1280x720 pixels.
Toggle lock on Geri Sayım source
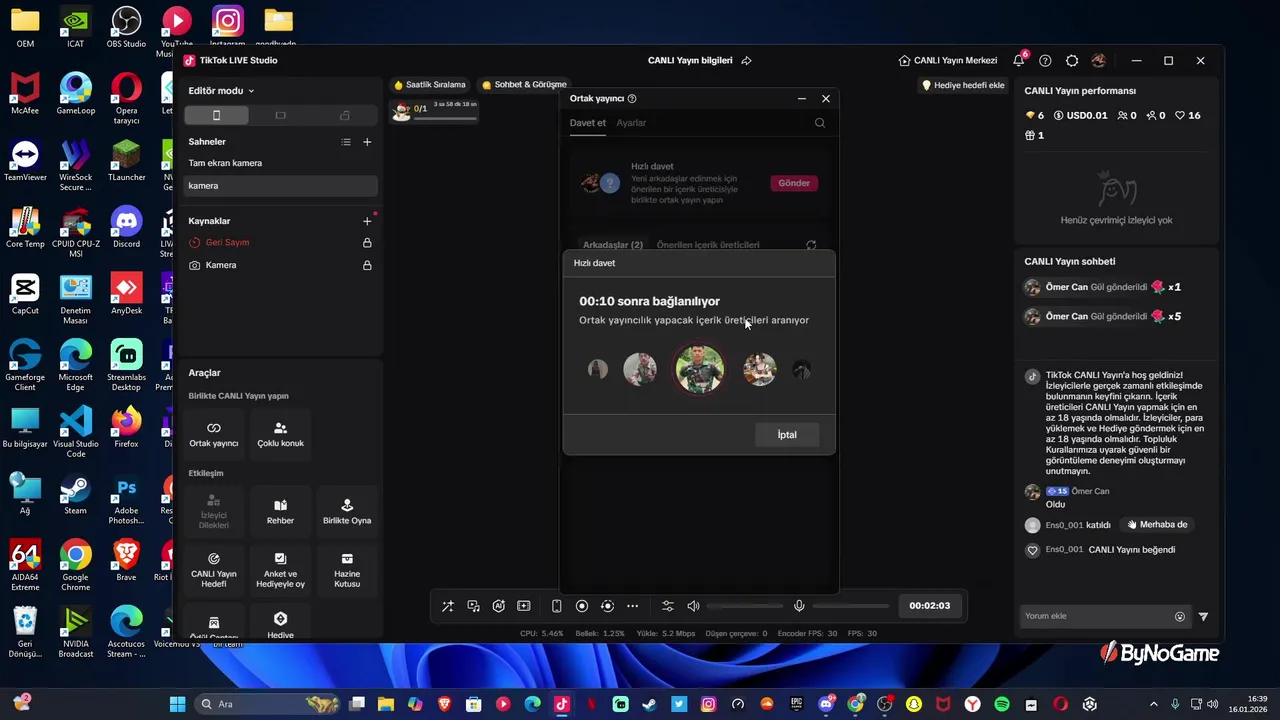pyautogui.click(x=367, y=243)
